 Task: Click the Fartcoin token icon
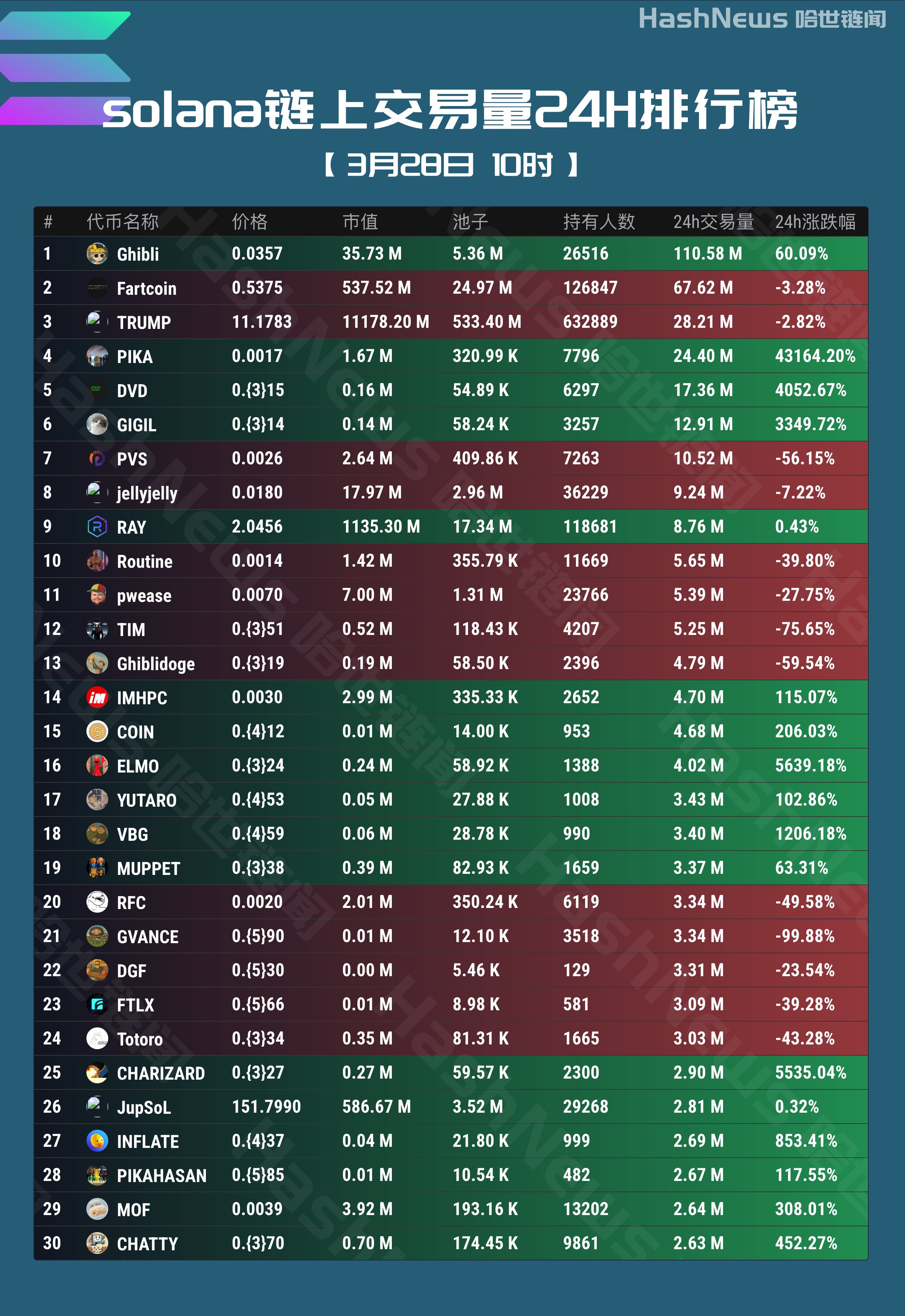(97, 288)
